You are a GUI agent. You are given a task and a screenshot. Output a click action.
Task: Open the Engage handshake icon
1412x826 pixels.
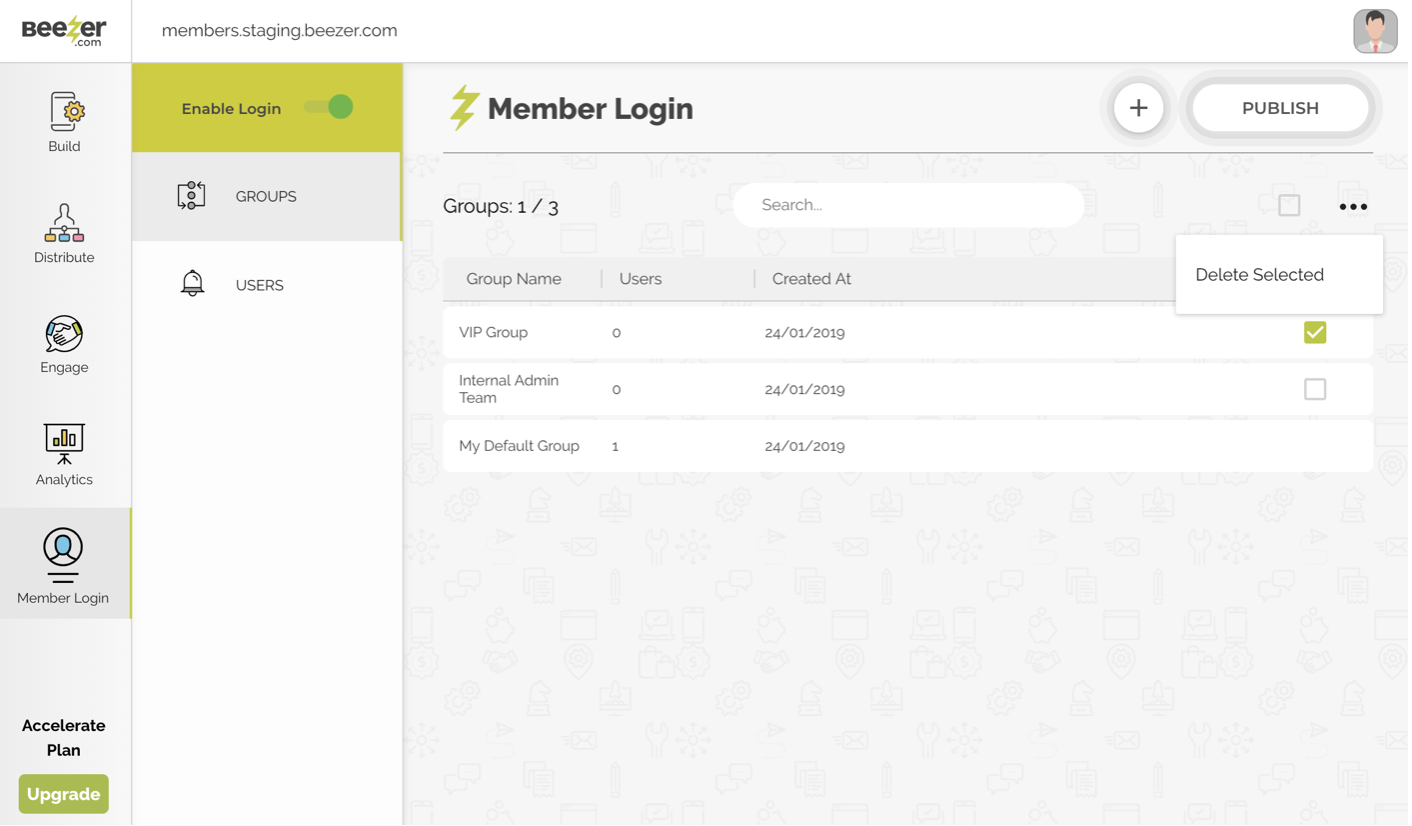64,335
